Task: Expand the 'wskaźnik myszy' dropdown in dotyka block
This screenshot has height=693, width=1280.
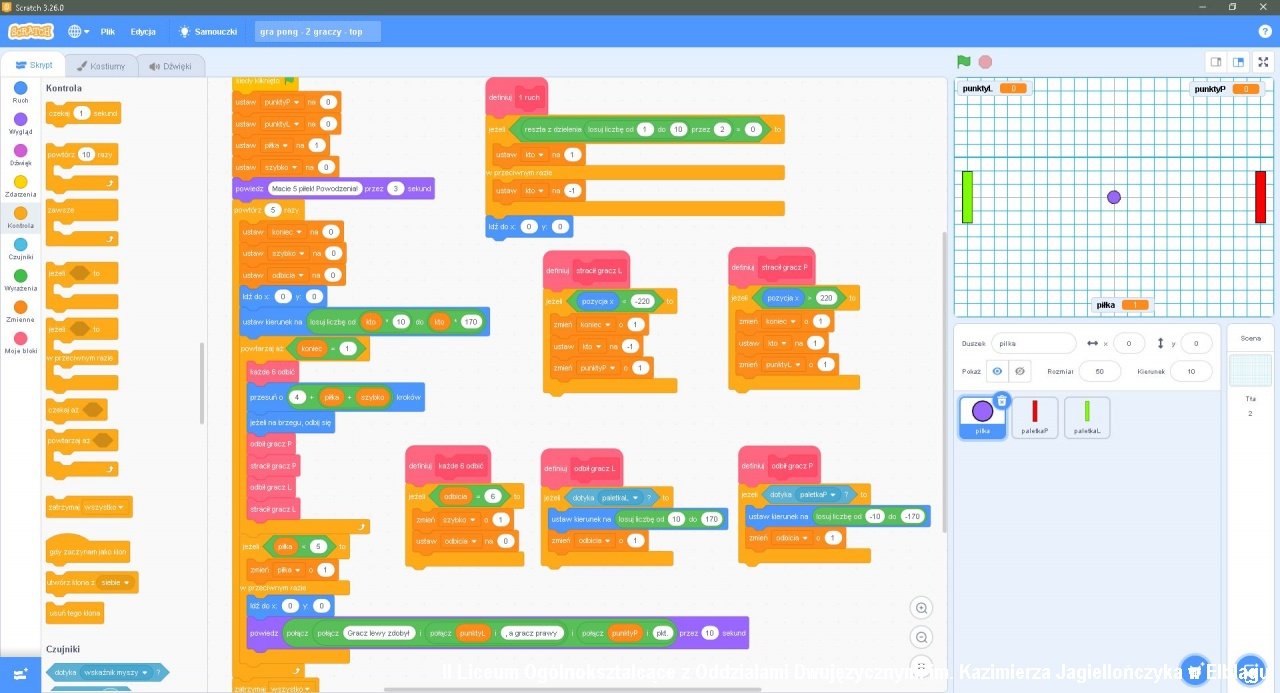Action: click(x=146, y=673)
